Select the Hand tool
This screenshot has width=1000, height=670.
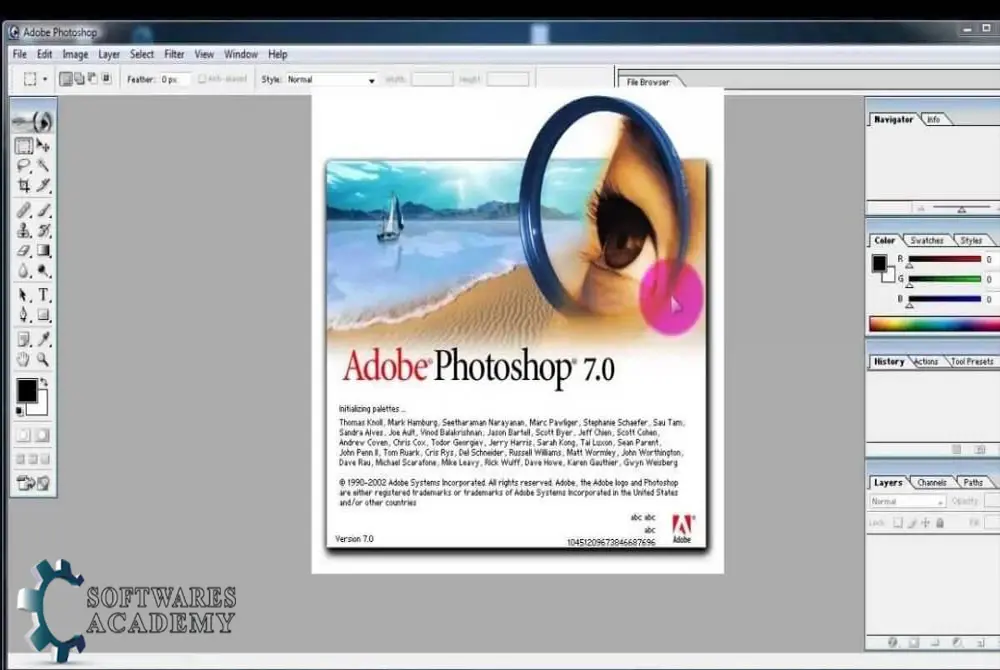[24, 360]
